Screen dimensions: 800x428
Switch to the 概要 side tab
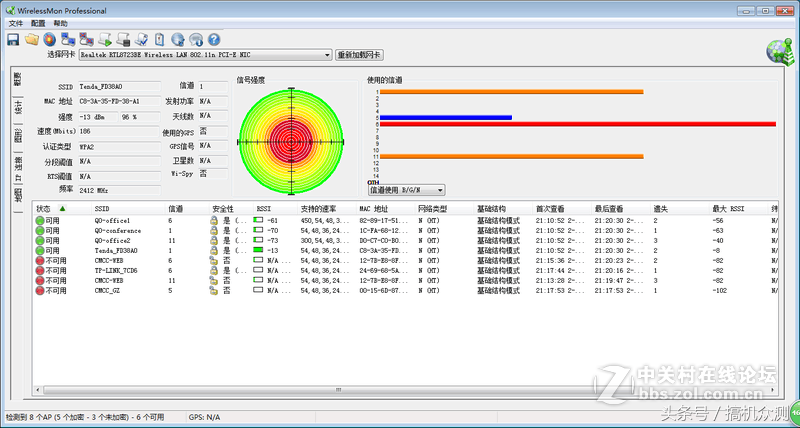(x=18, y=80)
